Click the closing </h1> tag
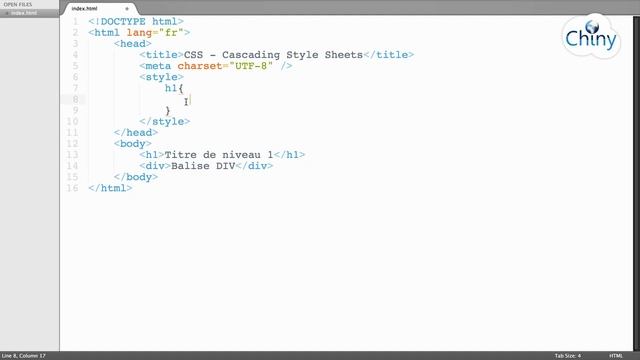 (x=289, y=155)
